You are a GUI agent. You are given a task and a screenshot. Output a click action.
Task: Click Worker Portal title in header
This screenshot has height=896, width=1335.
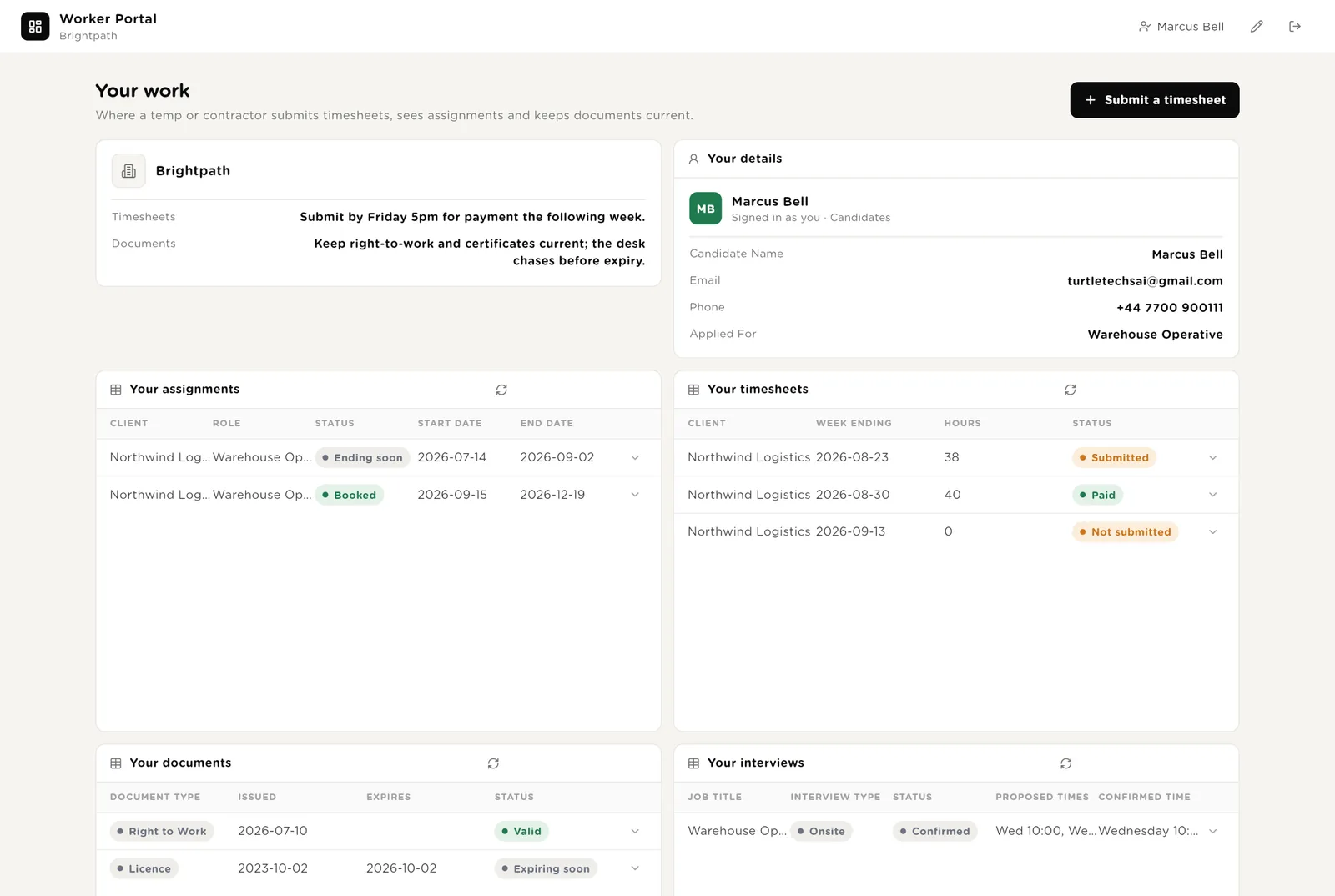108,19
